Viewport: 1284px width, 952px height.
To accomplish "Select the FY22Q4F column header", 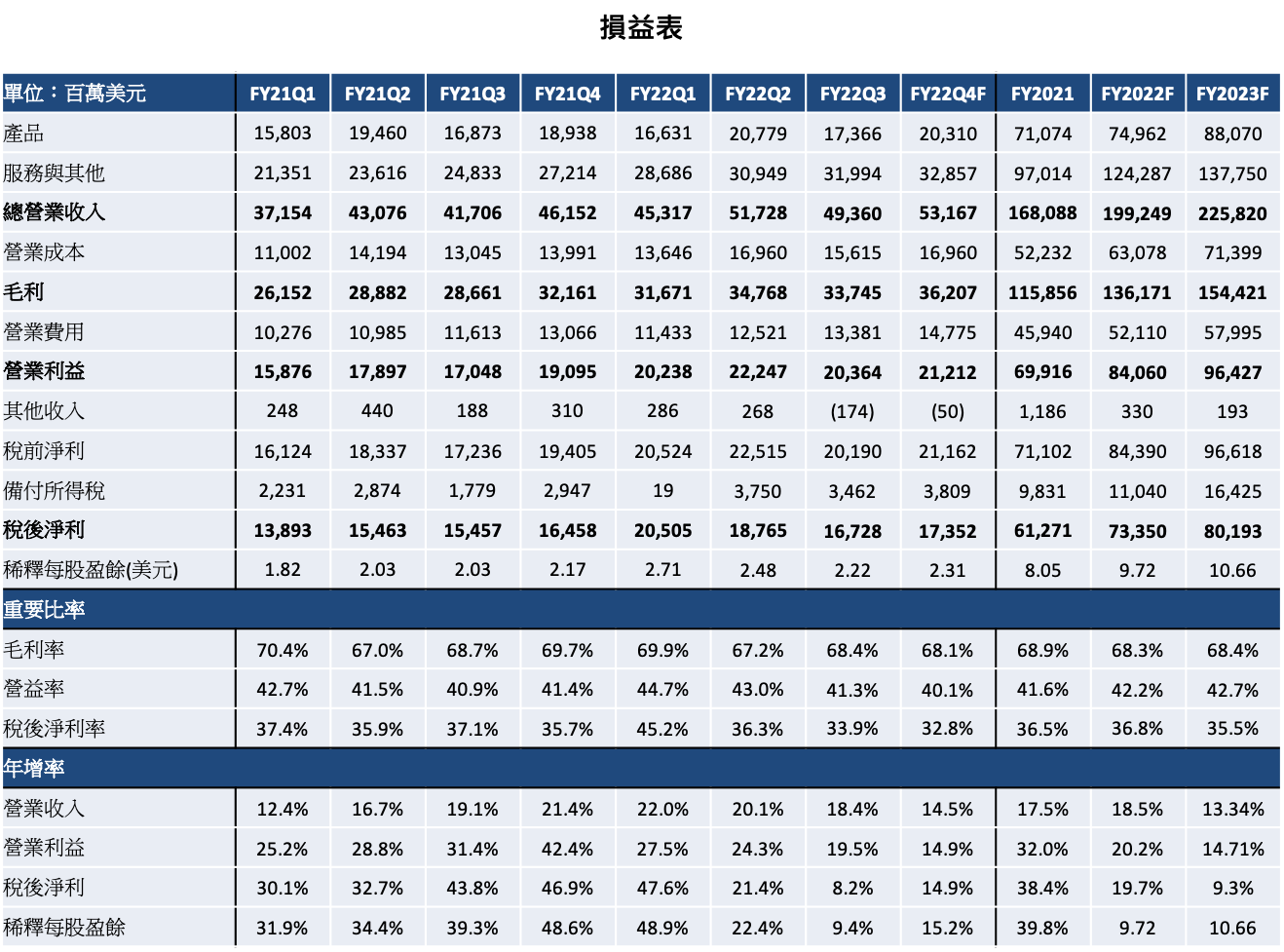I will (948, 94).
